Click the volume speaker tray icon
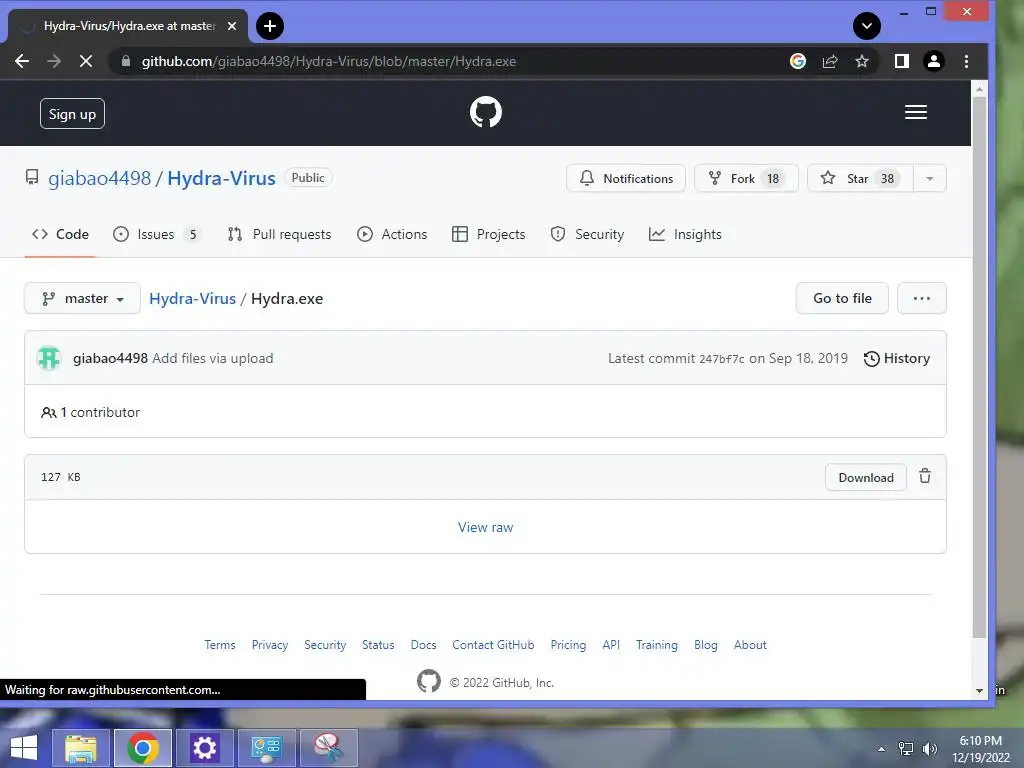 tap(929, 749)
